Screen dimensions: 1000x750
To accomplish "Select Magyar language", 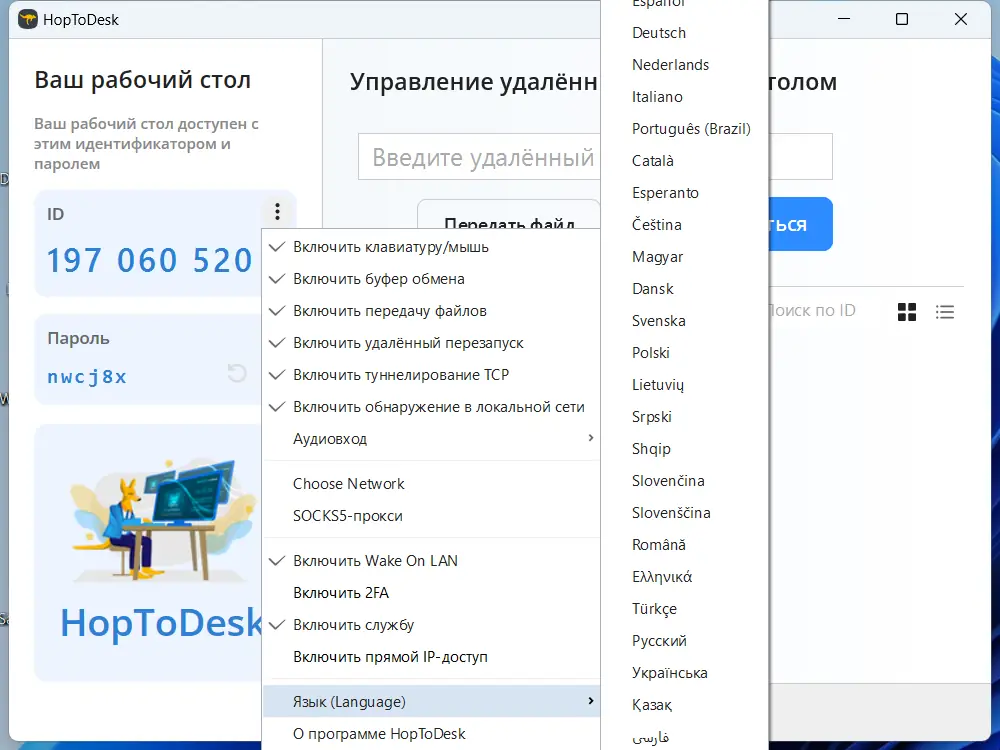I will click(x=684, y=256).
